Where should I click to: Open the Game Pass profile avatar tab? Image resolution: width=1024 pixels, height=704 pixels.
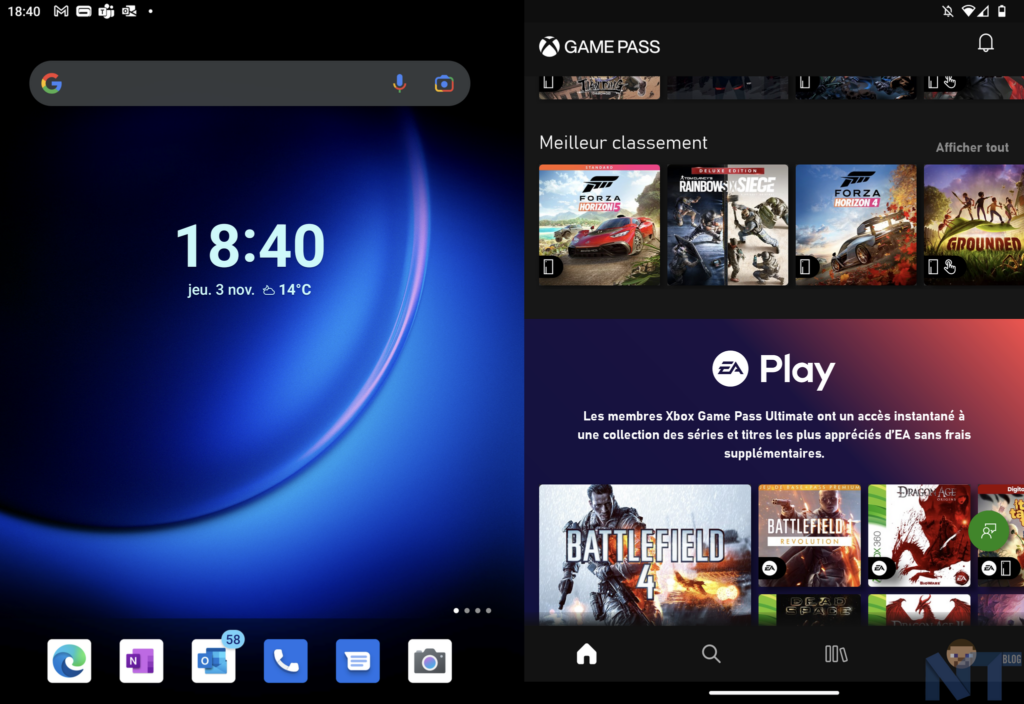(961, 654)
